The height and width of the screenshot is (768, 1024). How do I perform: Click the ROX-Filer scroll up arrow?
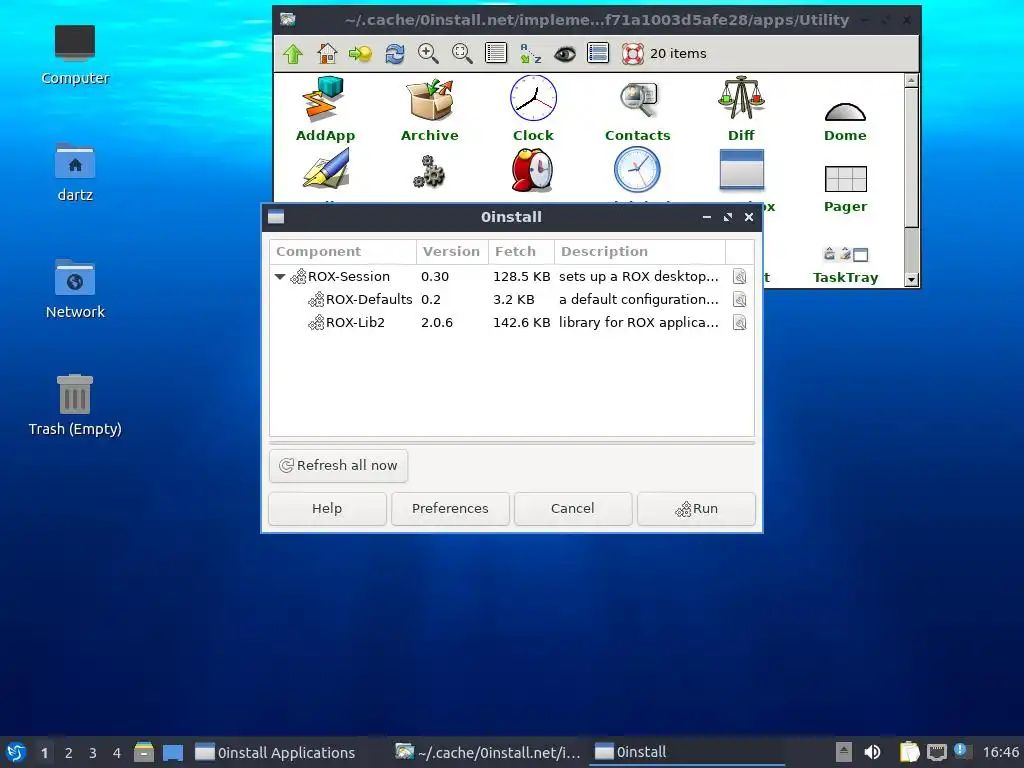tap(912, 81)
